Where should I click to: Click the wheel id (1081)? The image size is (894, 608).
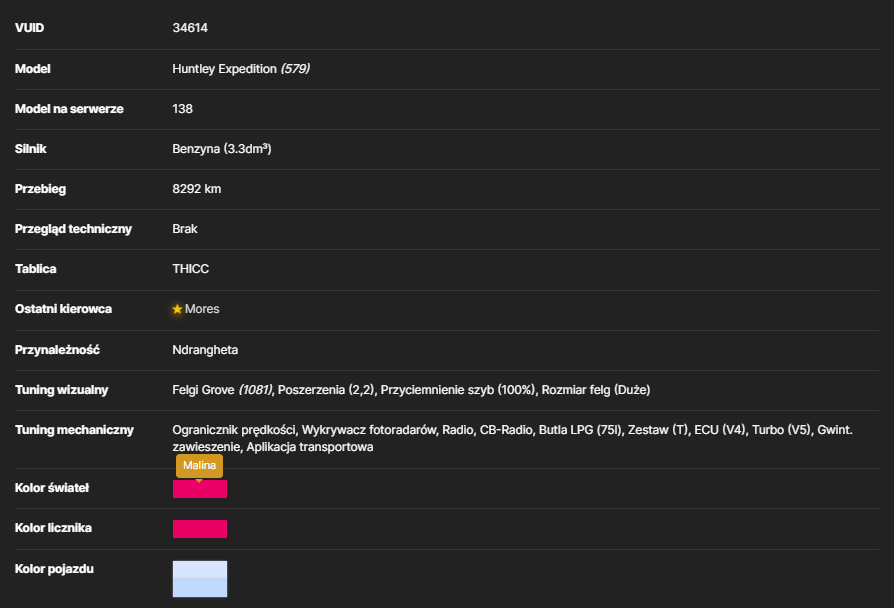[255, 390]
